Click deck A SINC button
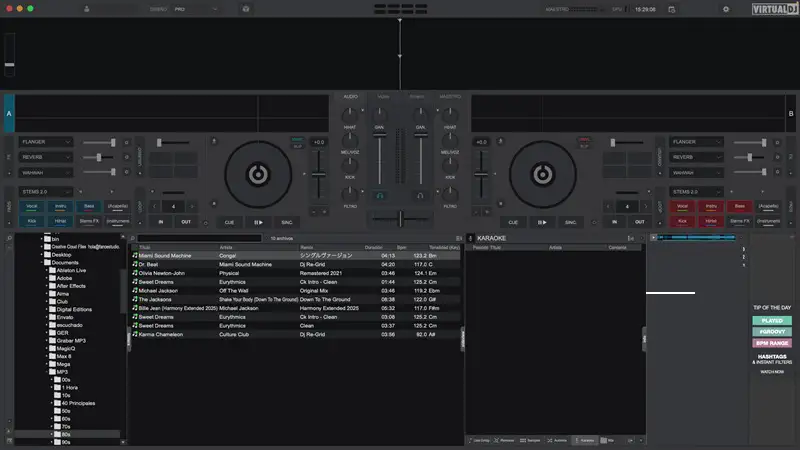Image resolution: width=800 pixels, height=450 pixels. pos(287,222)
